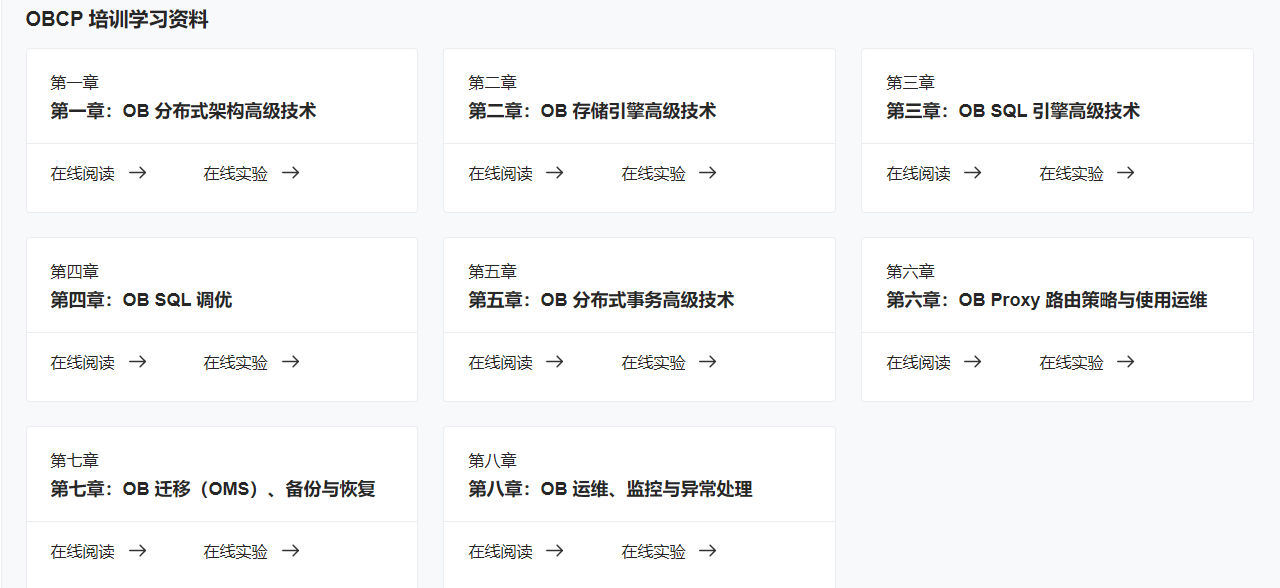Click the arrow icon beside 第八章 在线实验
Image resolution: width=1280 pixels, height=588 pixels.
(x=707, y=551)
